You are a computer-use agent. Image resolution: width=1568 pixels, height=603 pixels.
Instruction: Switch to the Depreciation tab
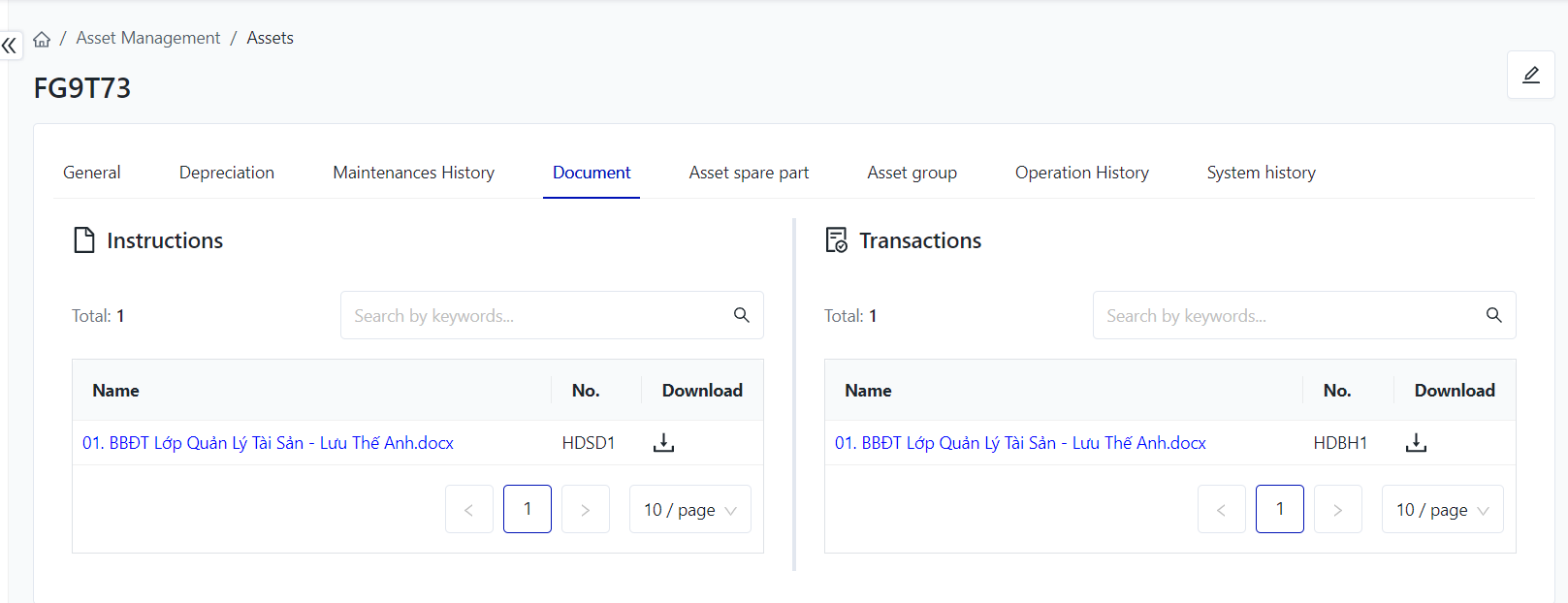(x=227, y=173)
